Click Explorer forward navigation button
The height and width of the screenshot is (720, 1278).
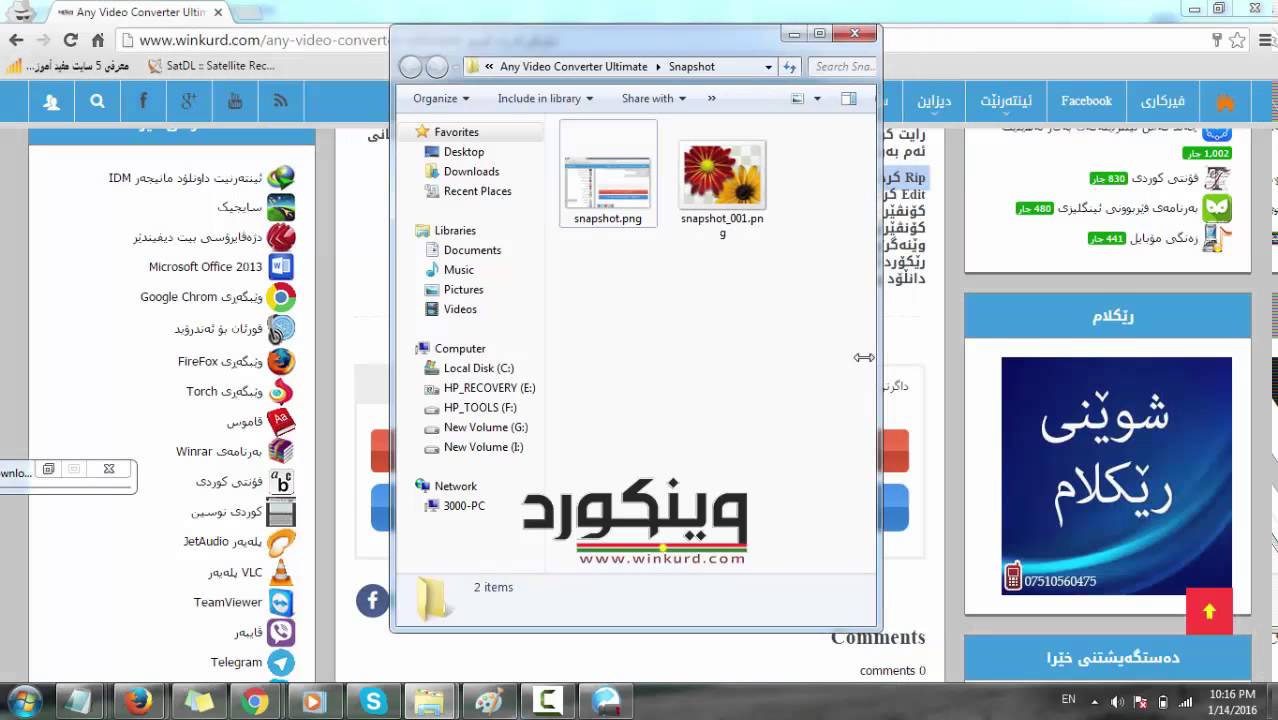click(437, 67)
